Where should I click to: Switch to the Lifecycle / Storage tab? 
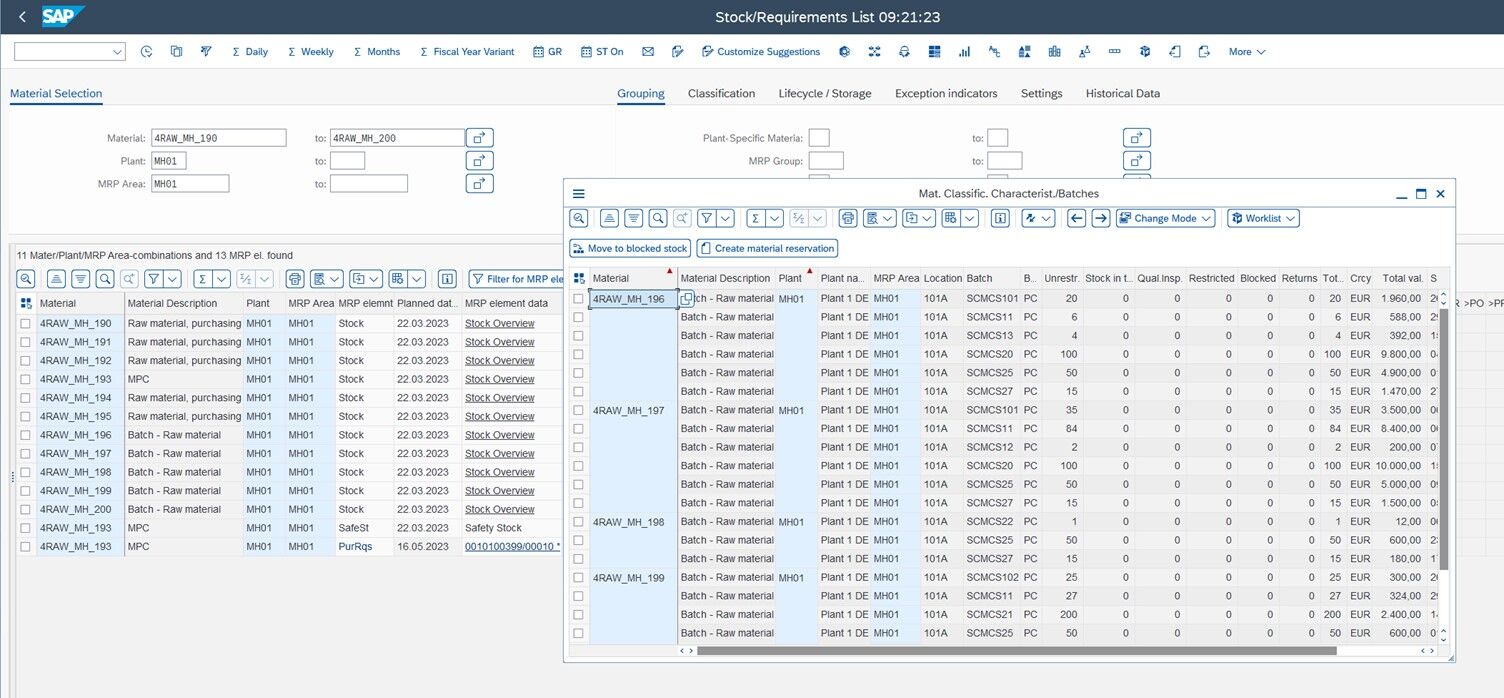pos(825,94)
